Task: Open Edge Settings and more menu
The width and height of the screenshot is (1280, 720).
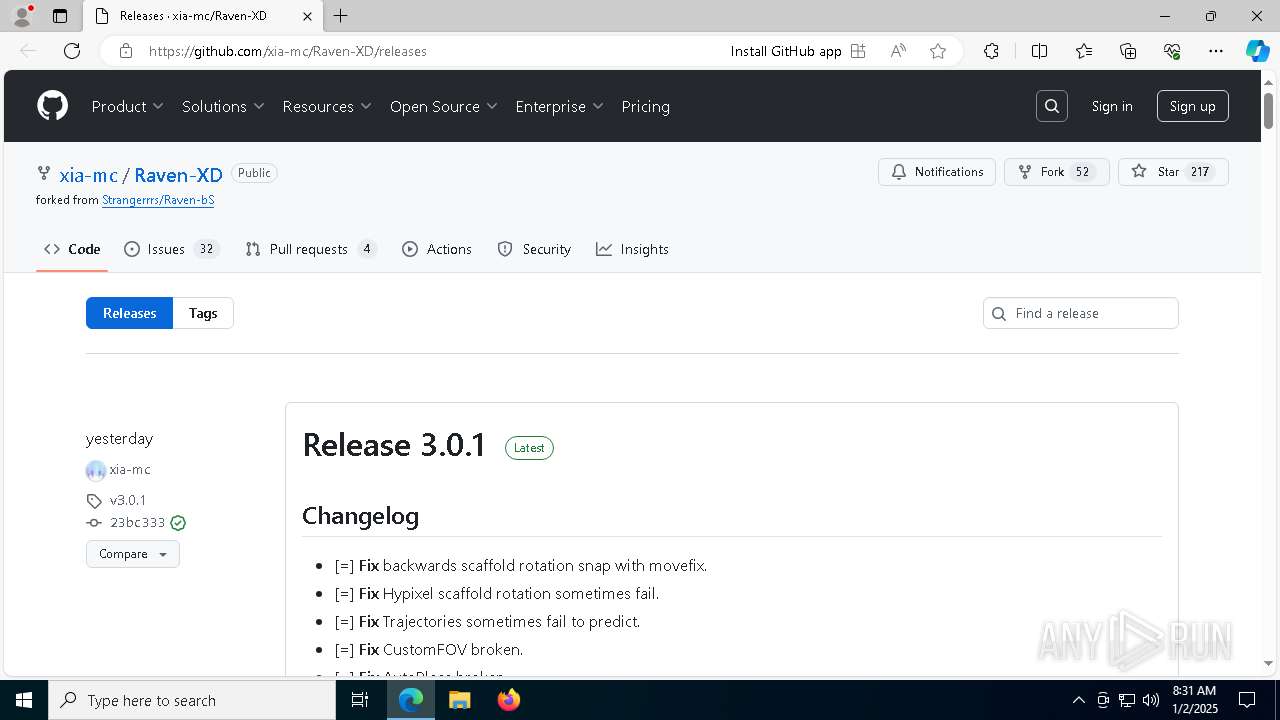Action: pos(1216,51)
